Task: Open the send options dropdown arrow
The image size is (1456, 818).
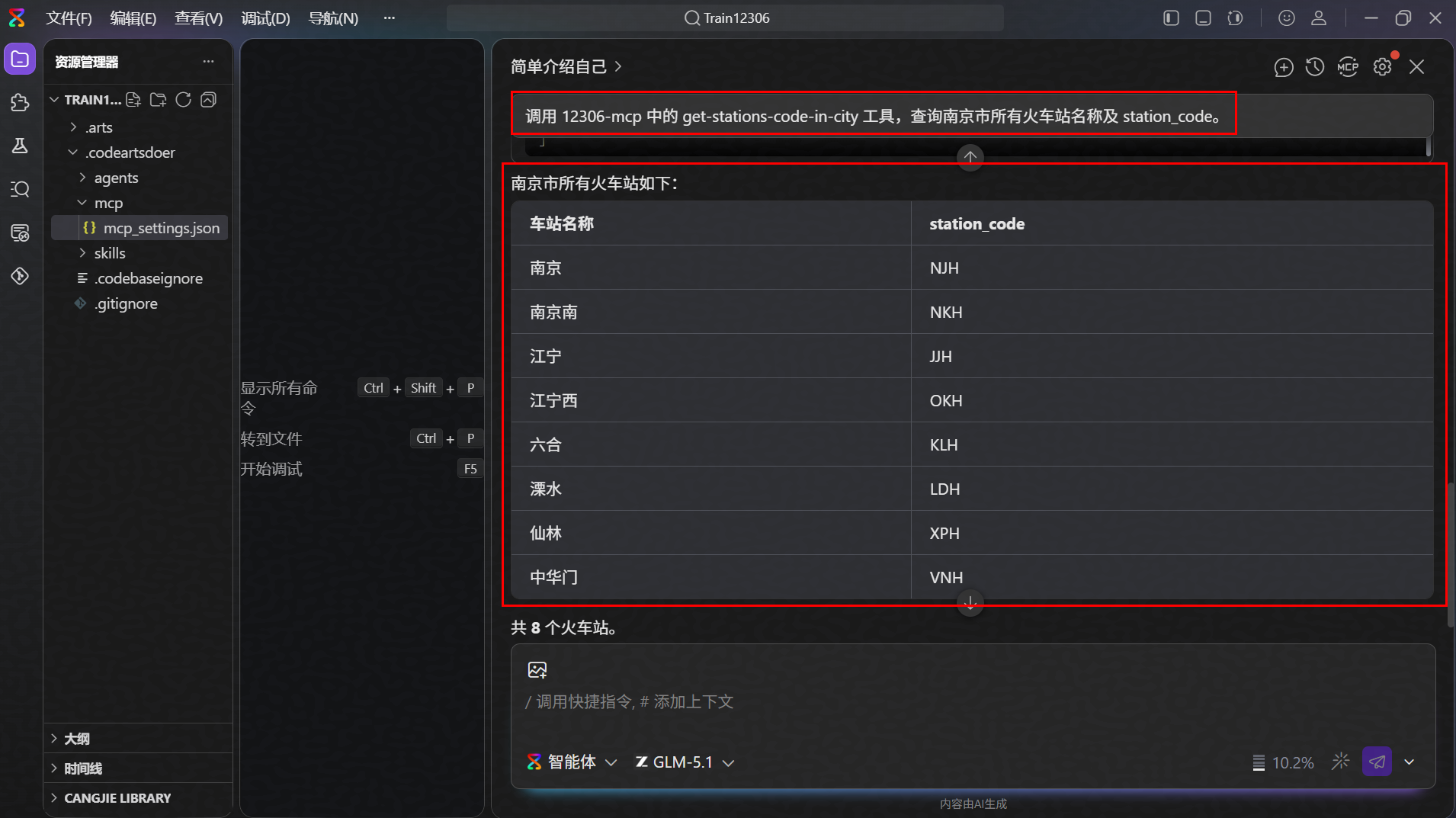Action: click(1409, 762)
